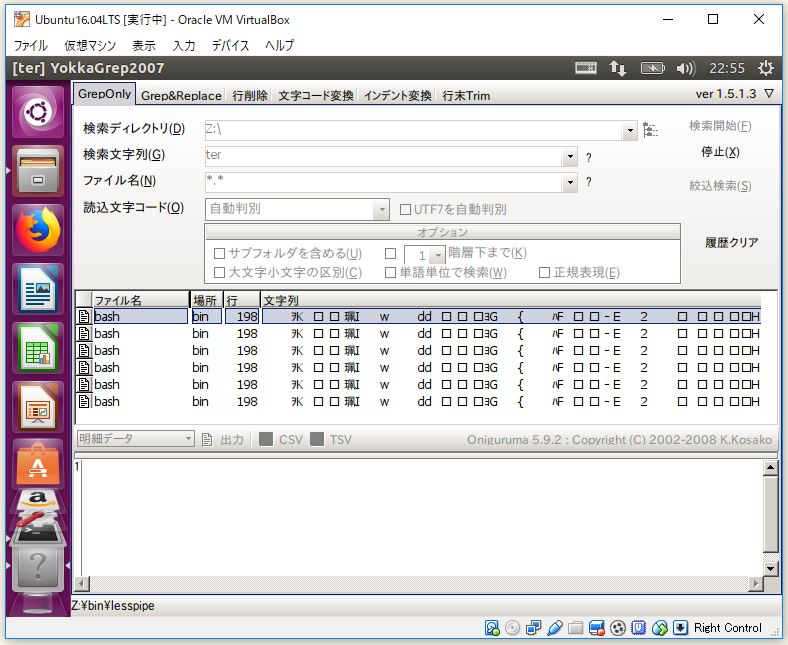Switch to GrepOnly tab
This screenshot has height=645, width=788.
pyautogui.click(x=104, y=94)
